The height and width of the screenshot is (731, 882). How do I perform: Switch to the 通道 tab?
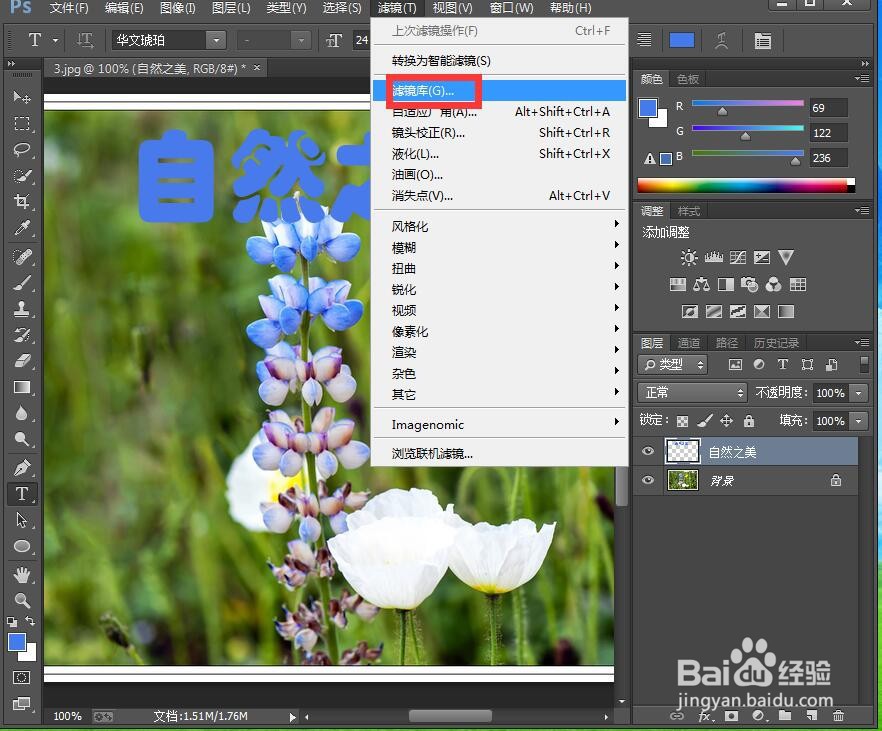coord(688,343)
